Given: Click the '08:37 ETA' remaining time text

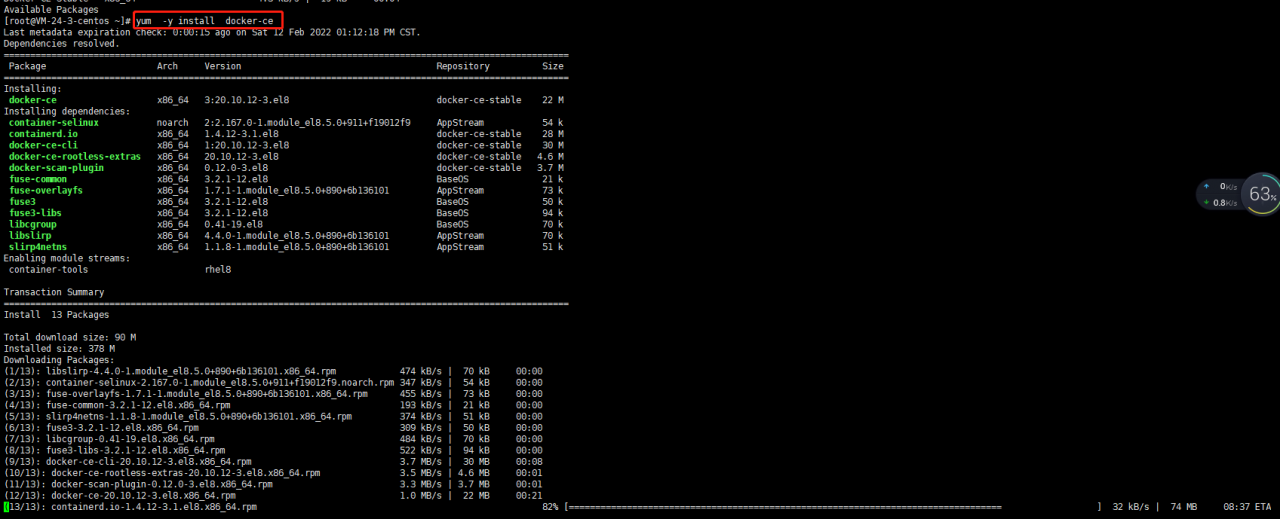Looking at the screenshot, I should click(x=1245, y=507).
